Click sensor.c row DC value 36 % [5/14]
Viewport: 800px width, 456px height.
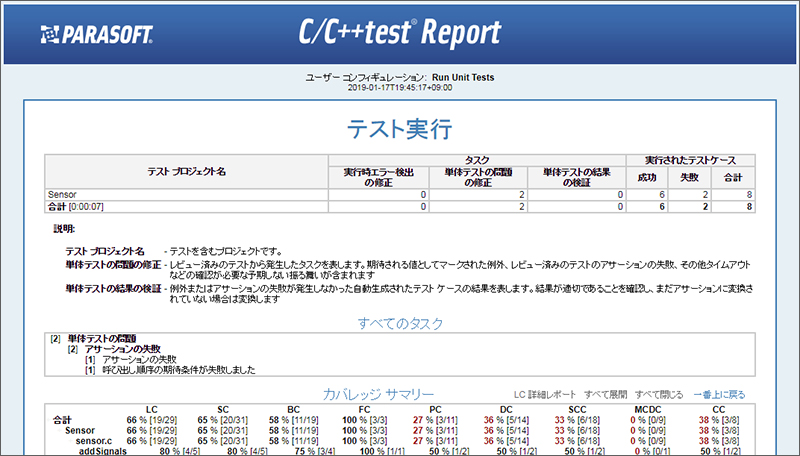[x=506, y=441]
